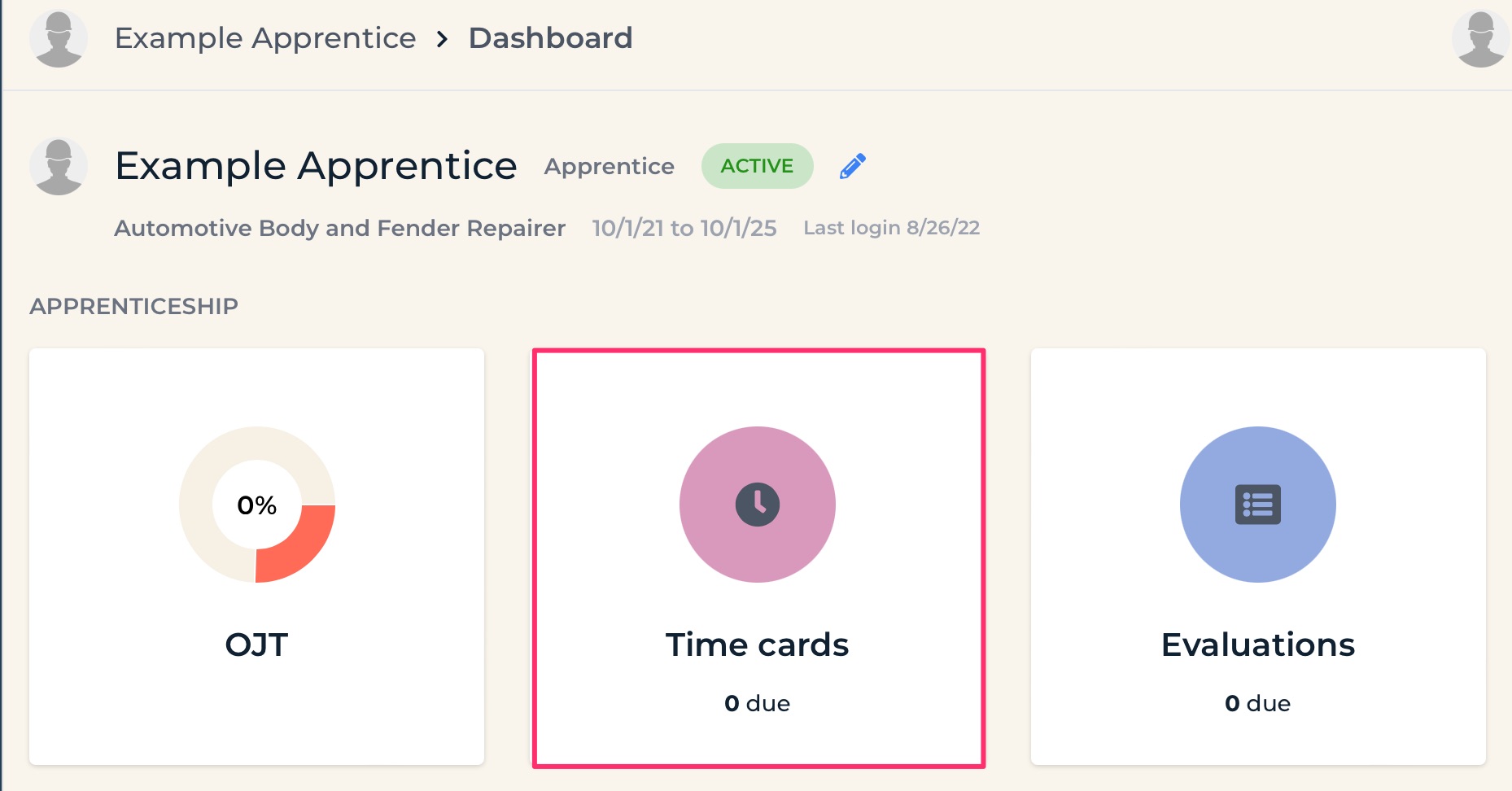Screen dimensions: 1512x791
Task: Open the Example Apprentice breadcrumb link
Action: pyautogui.click(x=265, y=38)
